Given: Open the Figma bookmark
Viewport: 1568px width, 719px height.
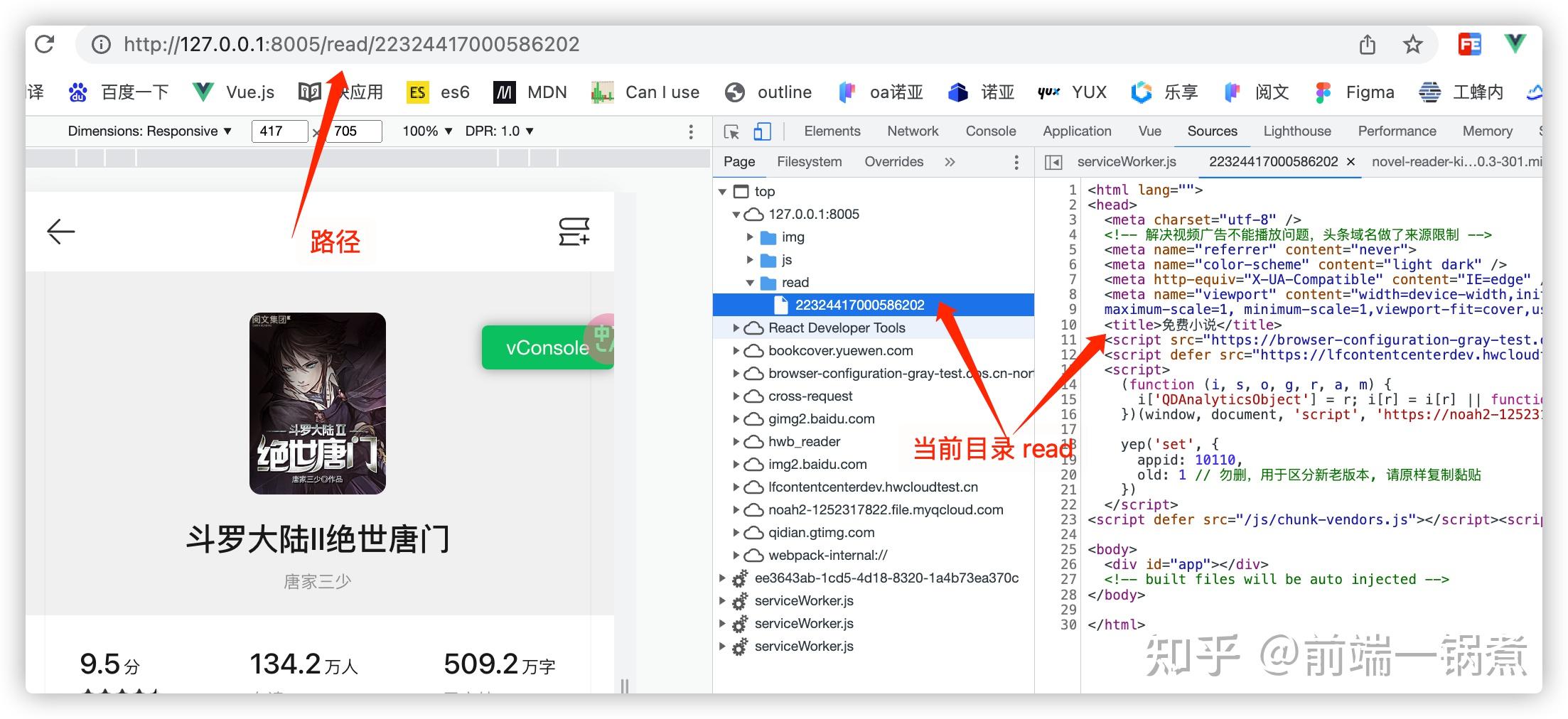Looking at the screenshot, I should point(1354,92).
